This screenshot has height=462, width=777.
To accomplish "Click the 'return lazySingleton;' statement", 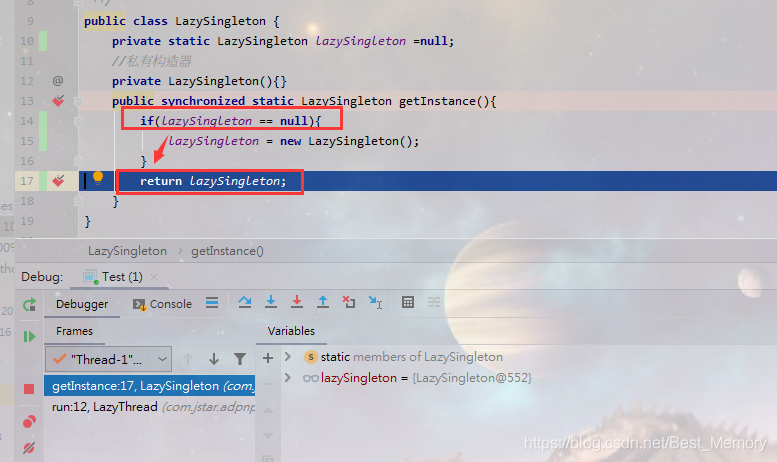I will (x=213, y=181).
